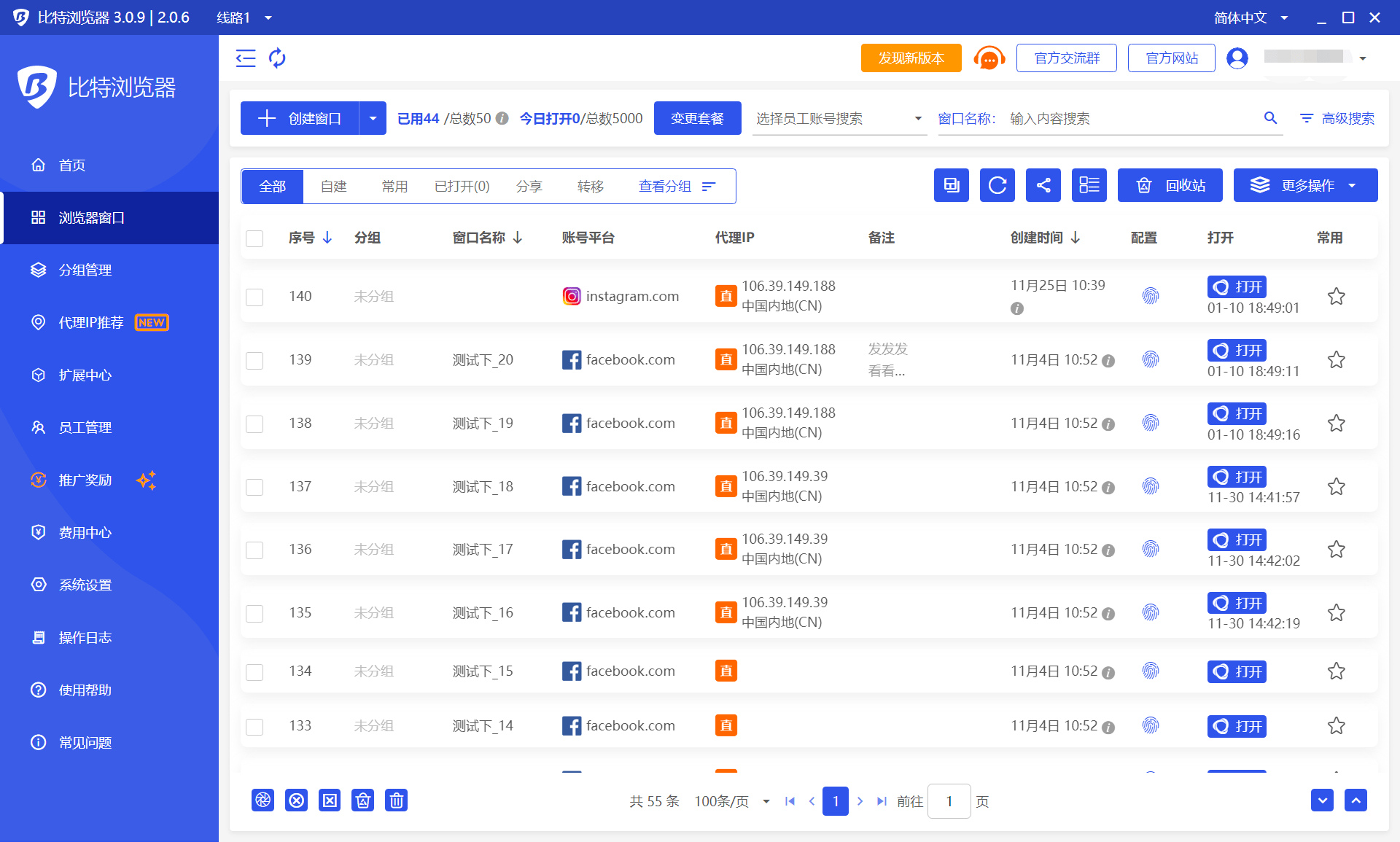
Task: Click the delete trash icon in bottom toolbar
Action: (x=396, y=800)
